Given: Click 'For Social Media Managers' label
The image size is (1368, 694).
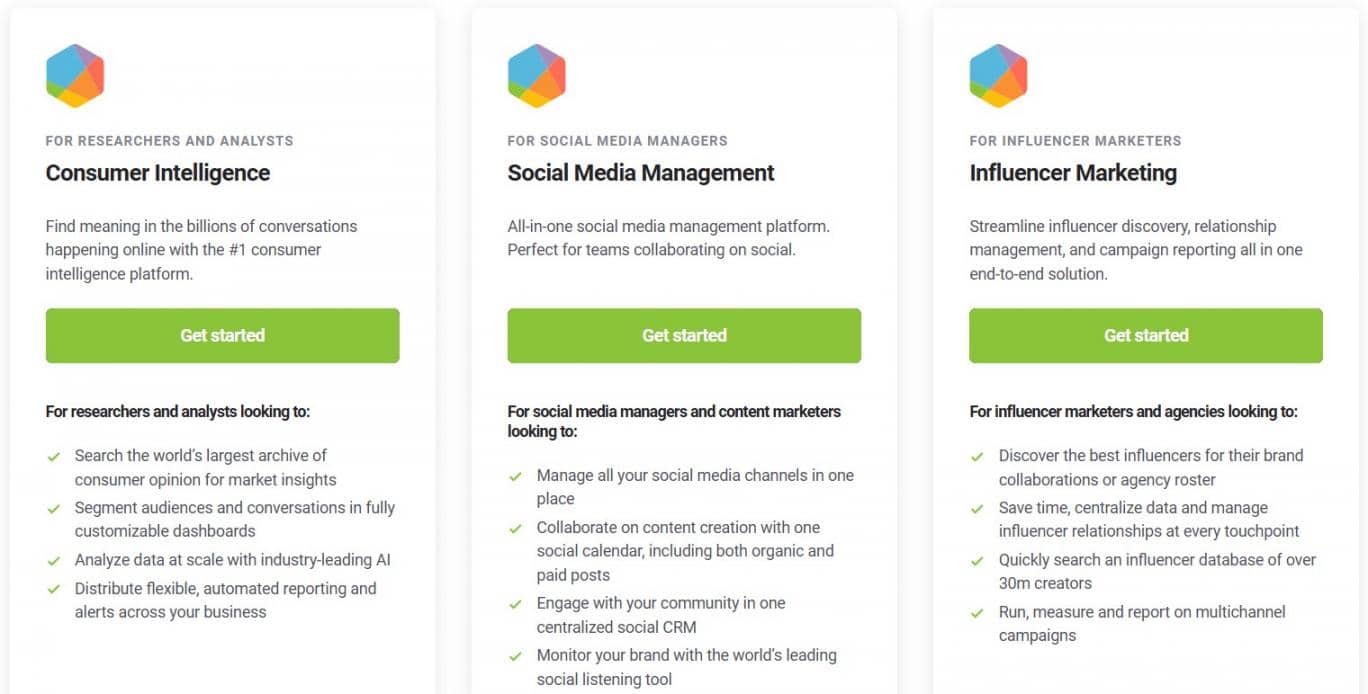Looking at the screenshot, I should 618,141.
